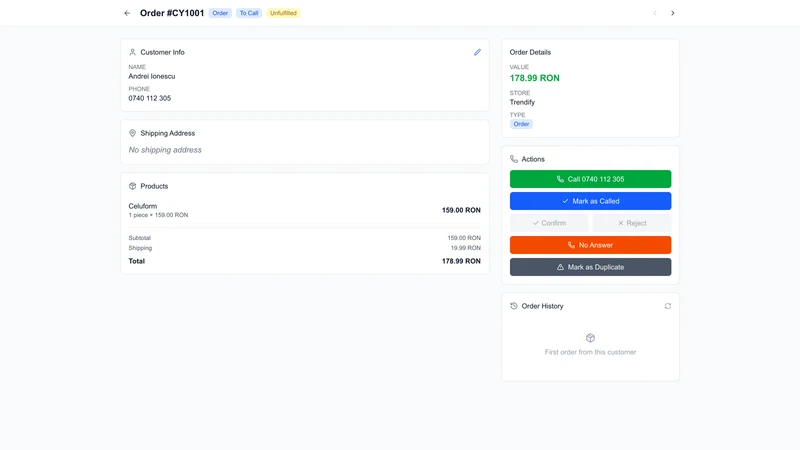Screen dimensions: 800x450
Task: Click the 1 piece × 159.00 RON line
Action: [x=158, y=215]
